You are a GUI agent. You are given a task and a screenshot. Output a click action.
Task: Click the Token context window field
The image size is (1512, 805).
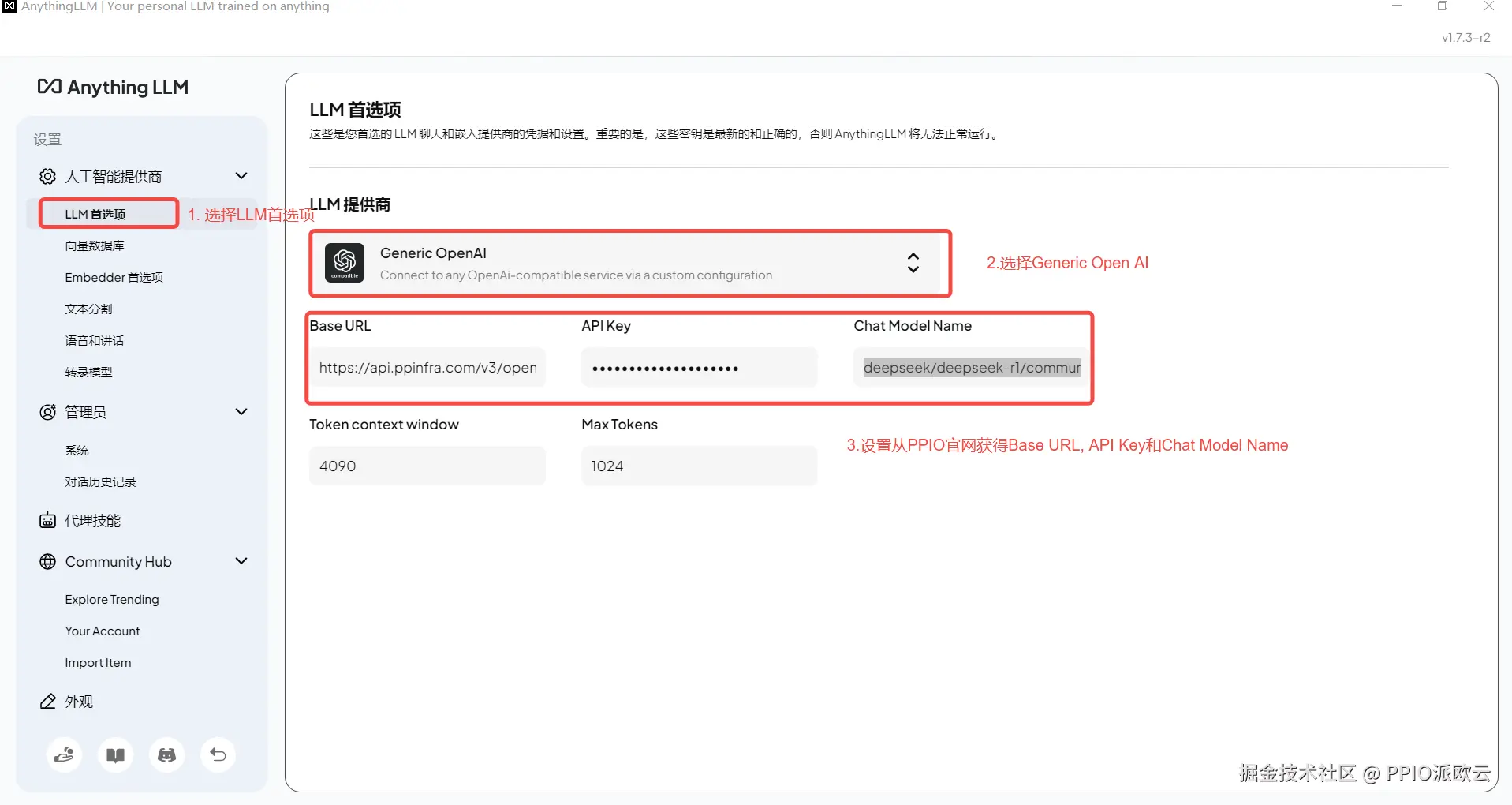point(427,466)
